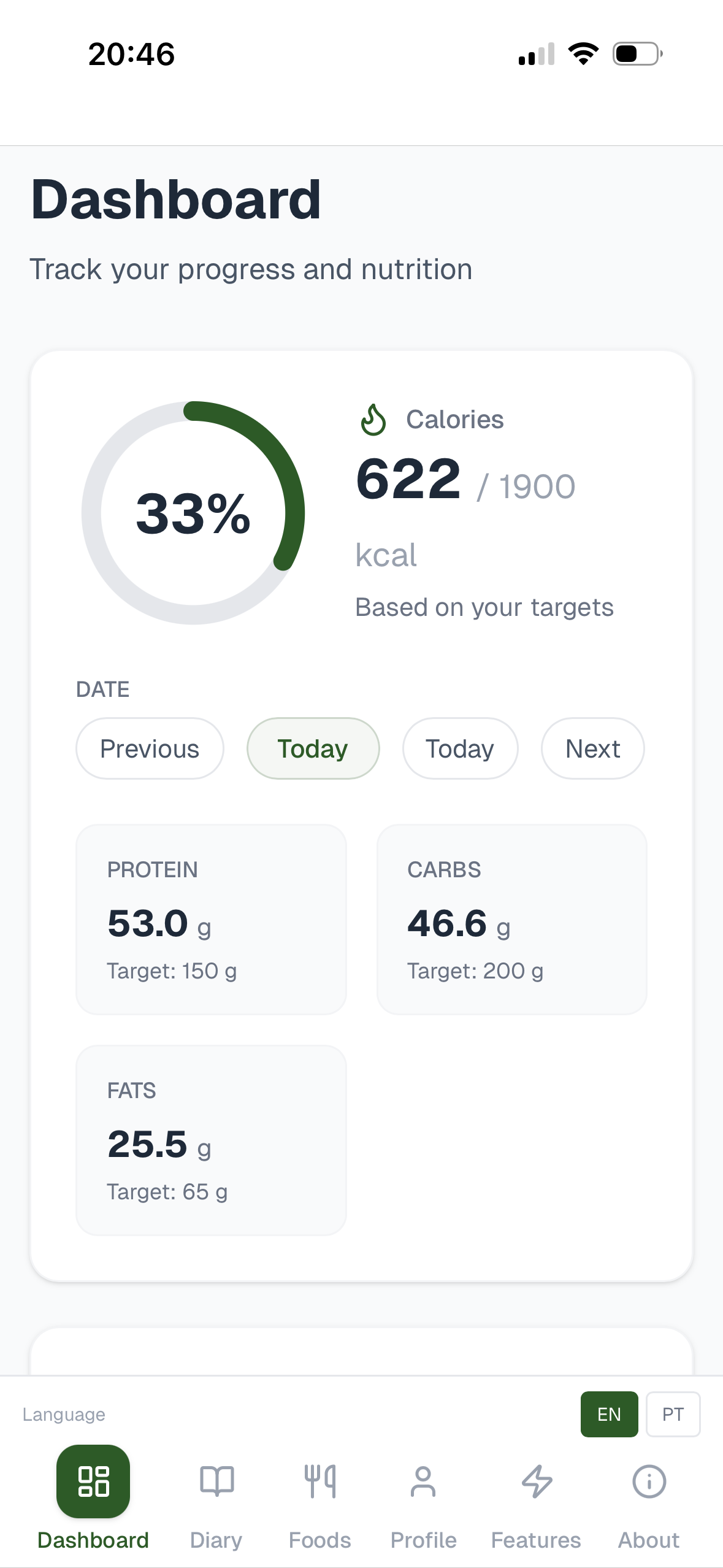Go to the Previous date

coord(149,748)
